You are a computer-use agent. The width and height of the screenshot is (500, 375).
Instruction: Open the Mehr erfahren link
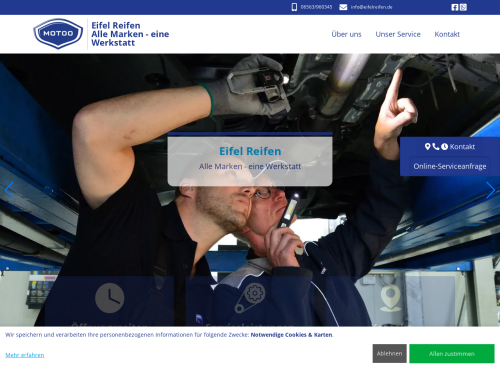25,355
